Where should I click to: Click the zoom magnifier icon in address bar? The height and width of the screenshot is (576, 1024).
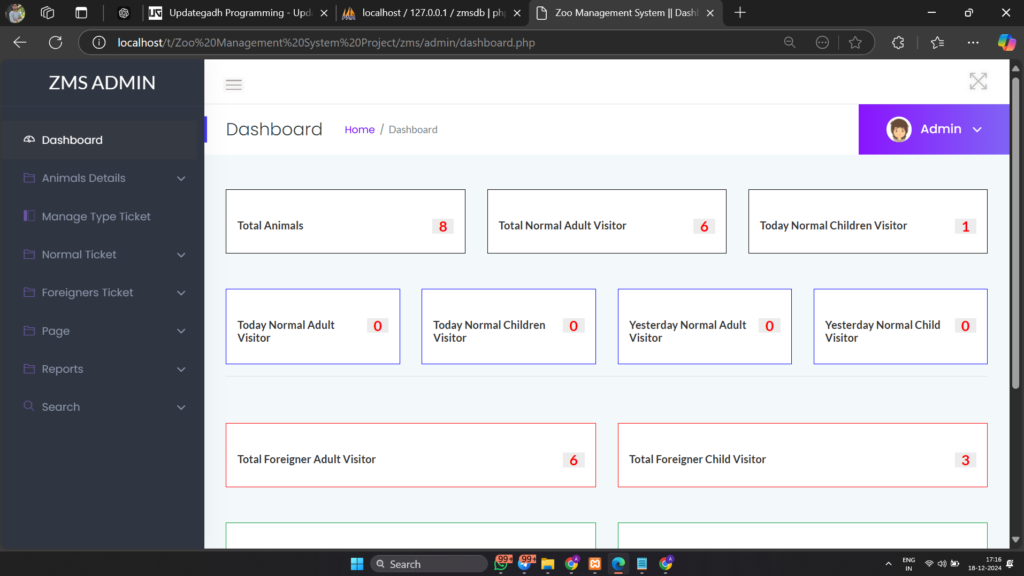[x=790, y=42]
